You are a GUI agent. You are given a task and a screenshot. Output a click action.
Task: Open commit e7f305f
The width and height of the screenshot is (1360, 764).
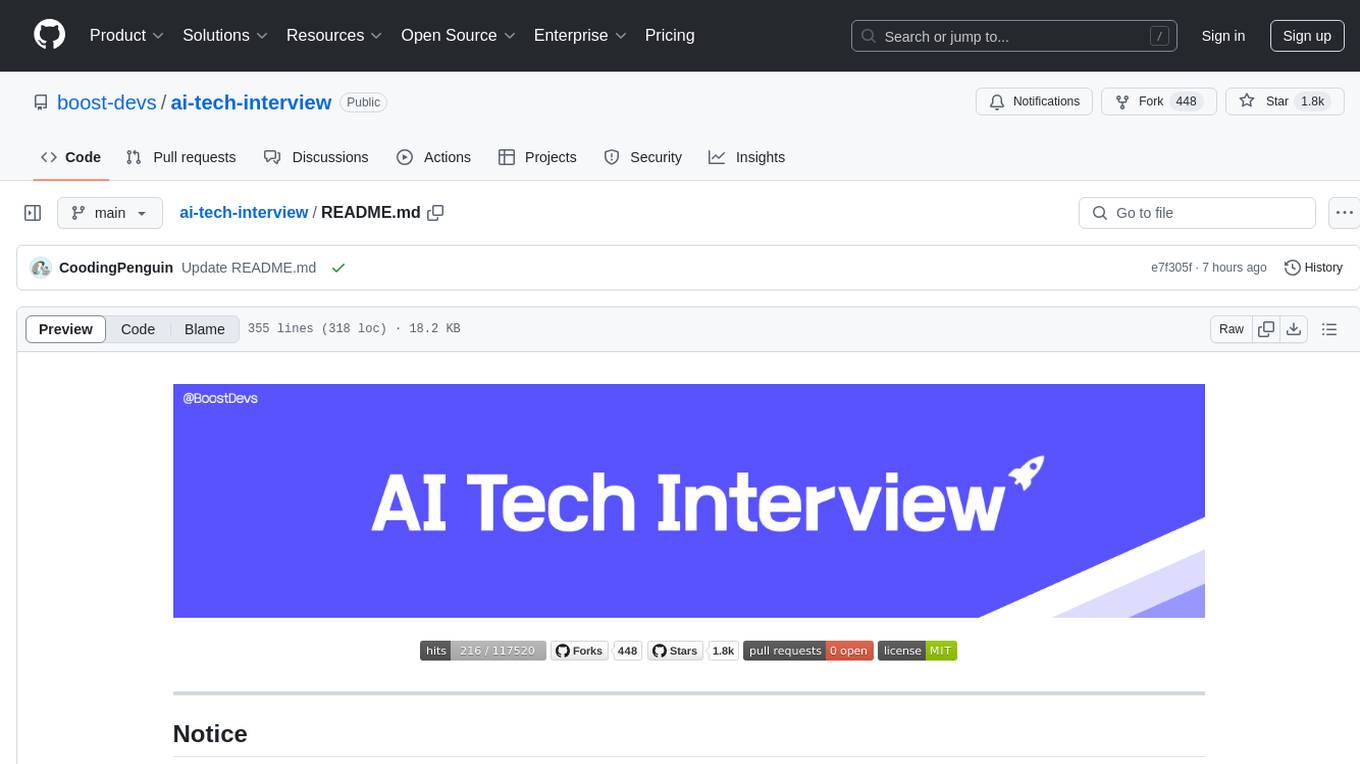[x=1171, y=268]
